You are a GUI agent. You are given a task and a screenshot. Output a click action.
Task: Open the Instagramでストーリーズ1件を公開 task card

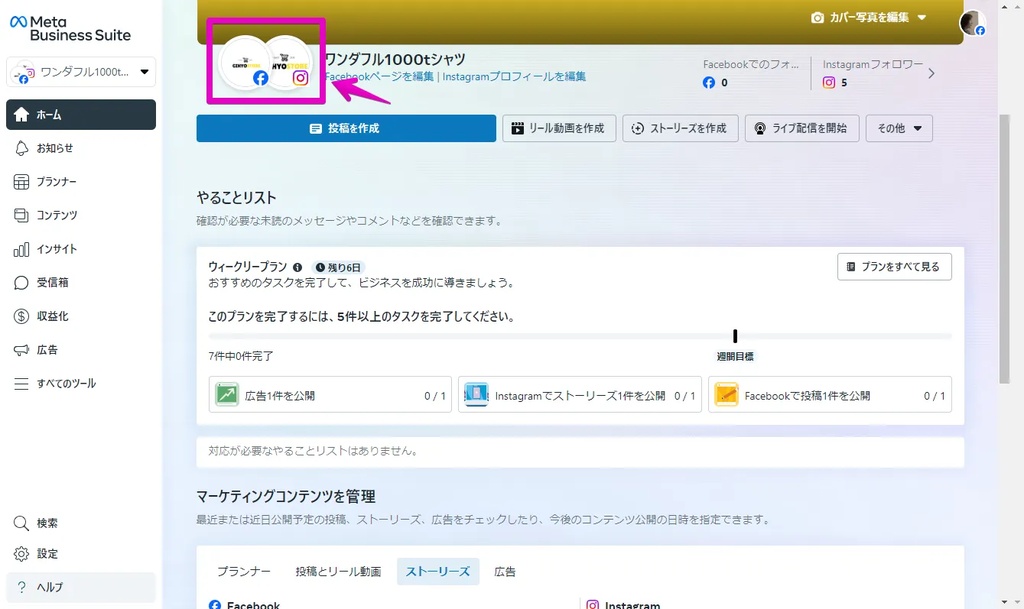coord(580,395)
